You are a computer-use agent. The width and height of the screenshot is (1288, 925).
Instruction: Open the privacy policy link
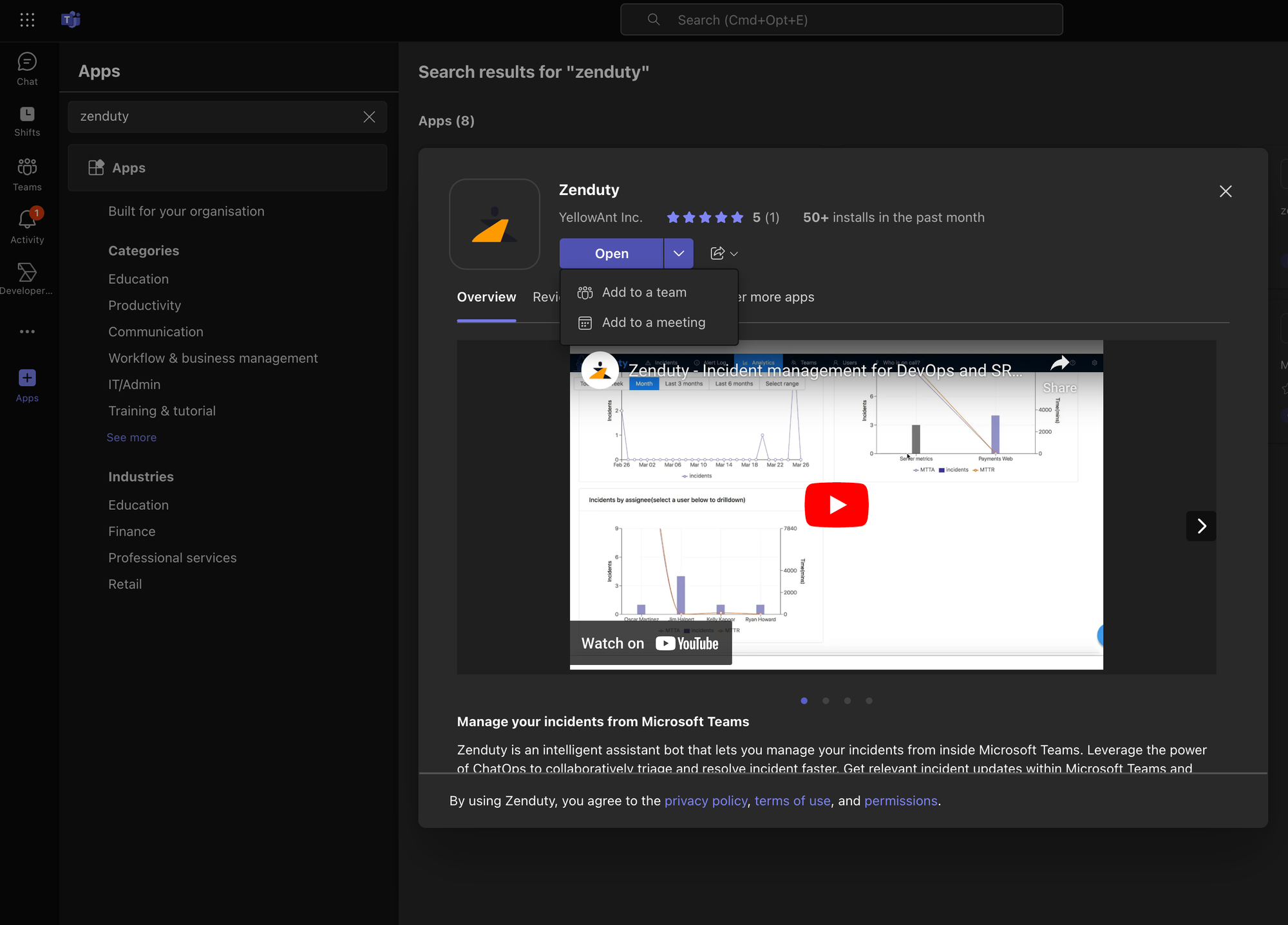(705, 801)
